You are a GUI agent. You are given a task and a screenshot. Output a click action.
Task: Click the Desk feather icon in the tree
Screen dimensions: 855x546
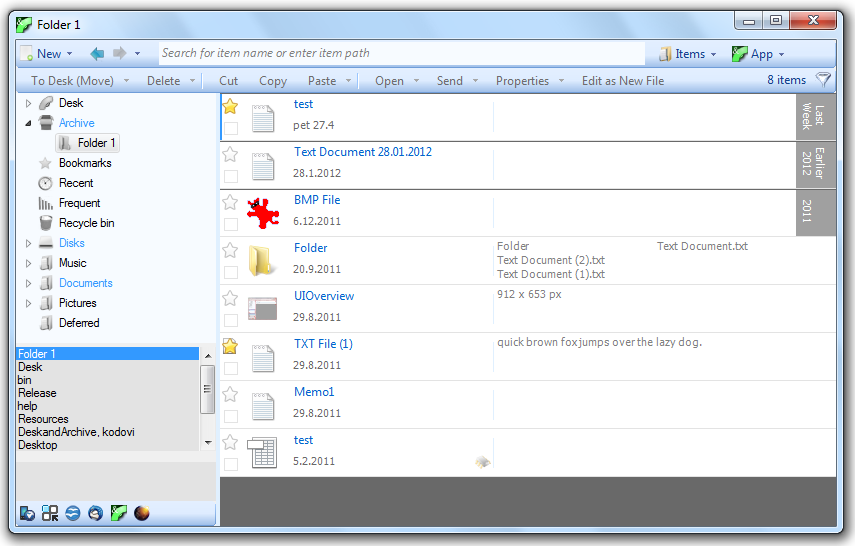click(46, 103)
